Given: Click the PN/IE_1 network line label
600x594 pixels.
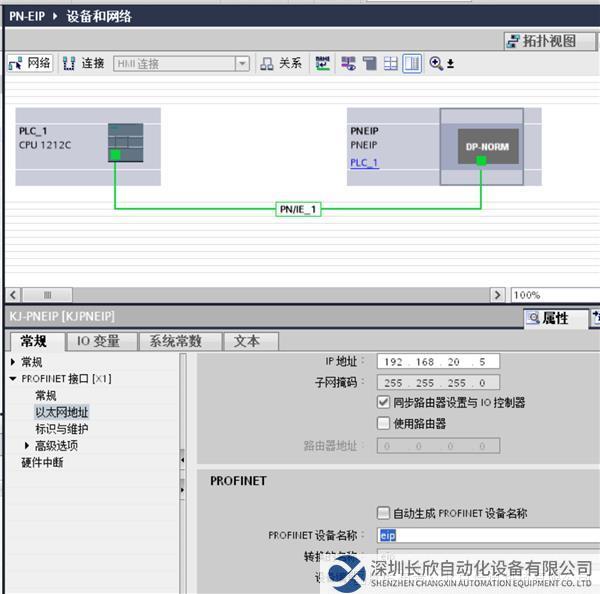Looking at the screenshot, I should click(299, 209).
